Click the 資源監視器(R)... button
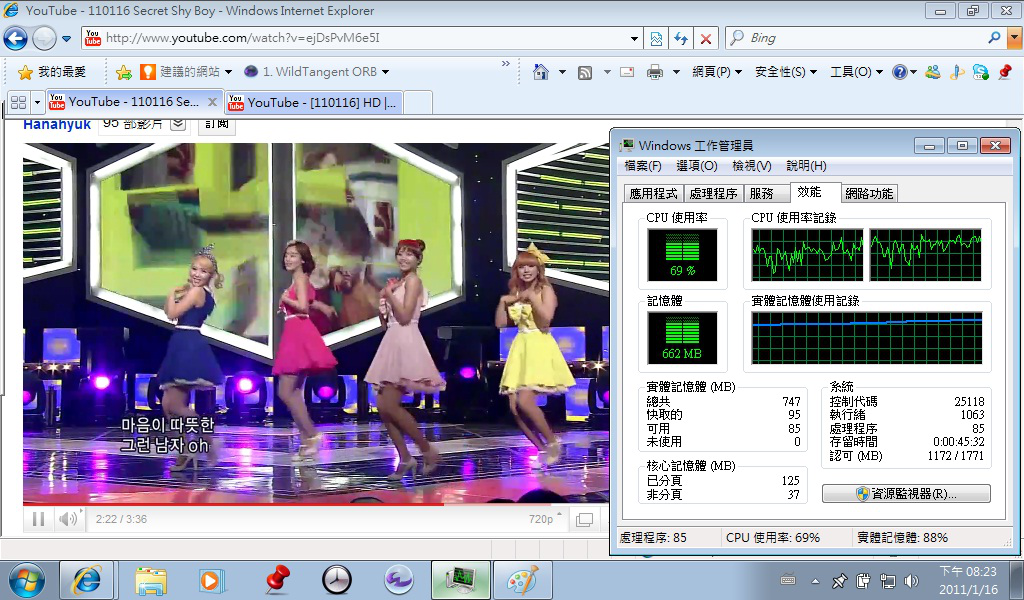The width and height of the screenshot is (1024, 600). 906,494
